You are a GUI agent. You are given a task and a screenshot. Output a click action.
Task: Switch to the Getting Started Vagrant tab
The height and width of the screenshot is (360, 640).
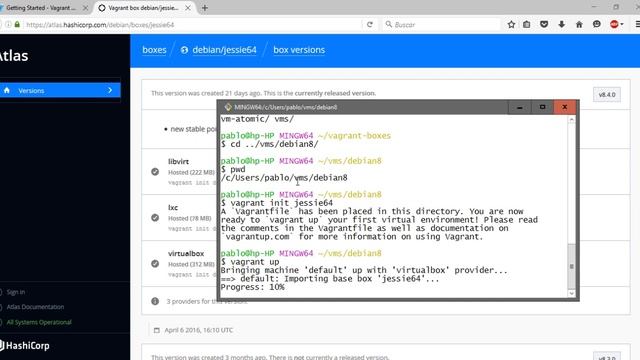click(x=41, y=8)
